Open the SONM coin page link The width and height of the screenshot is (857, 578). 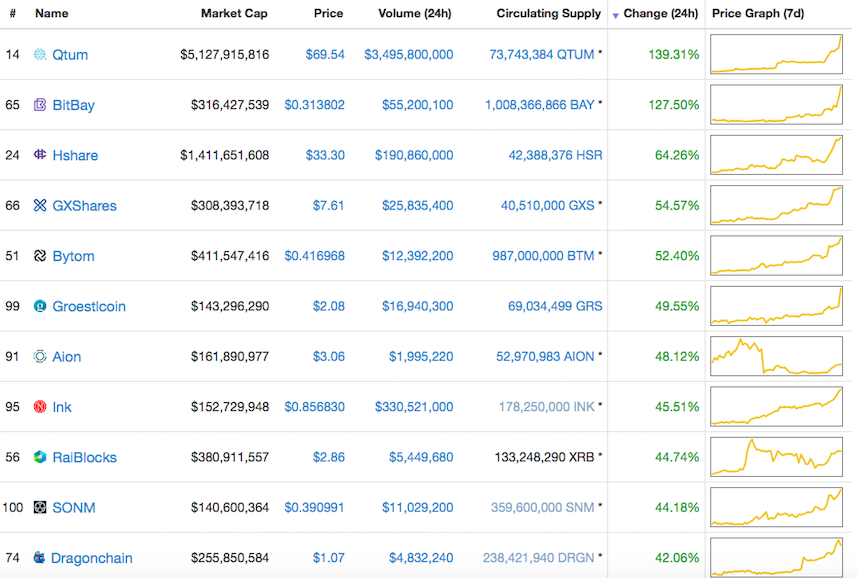pyautogui.click(x=74, y=508)
